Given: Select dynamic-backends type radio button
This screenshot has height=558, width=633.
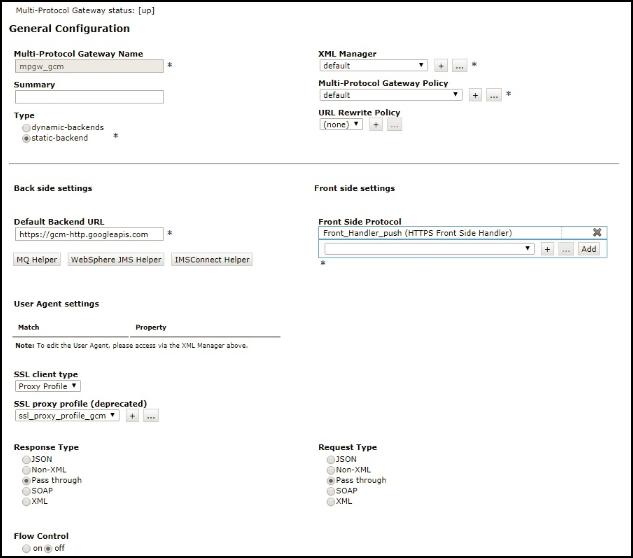Looking at the screenshot, I should pos(27,129).
